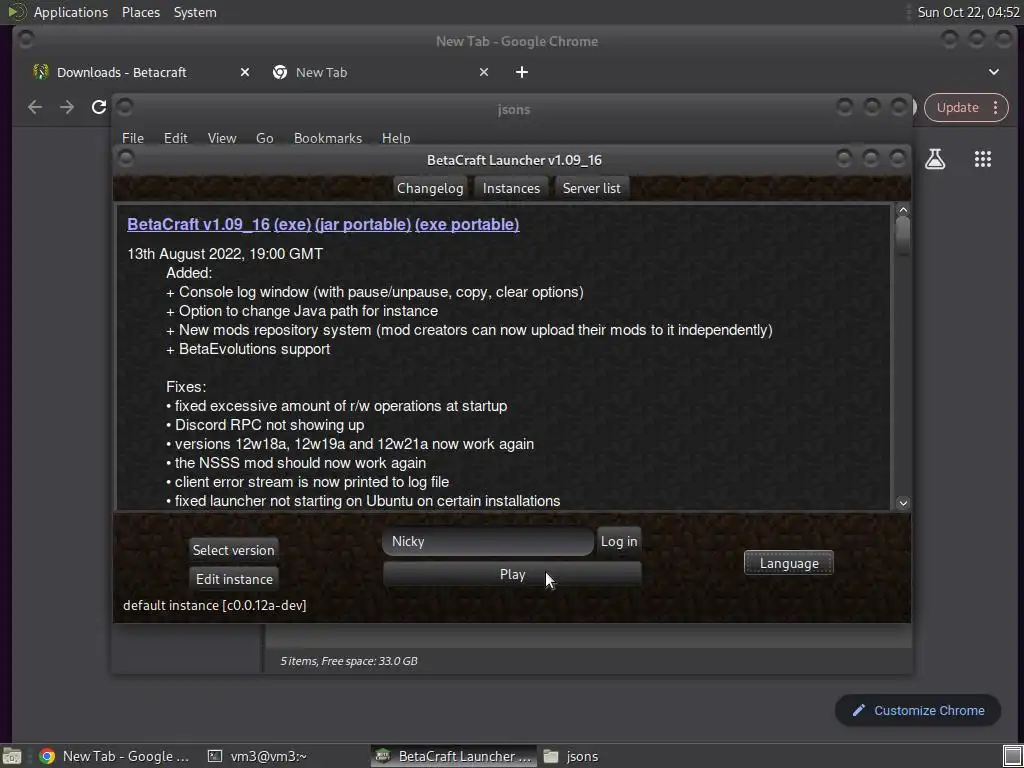Click the changelog scrollbar up arrow
This screenshot has height=768, width=1024.
pos(903,210)
